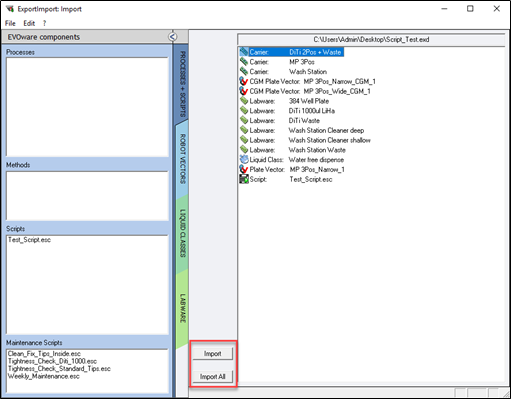Select the 'DiTi Waste' labware row

[280, 120]
